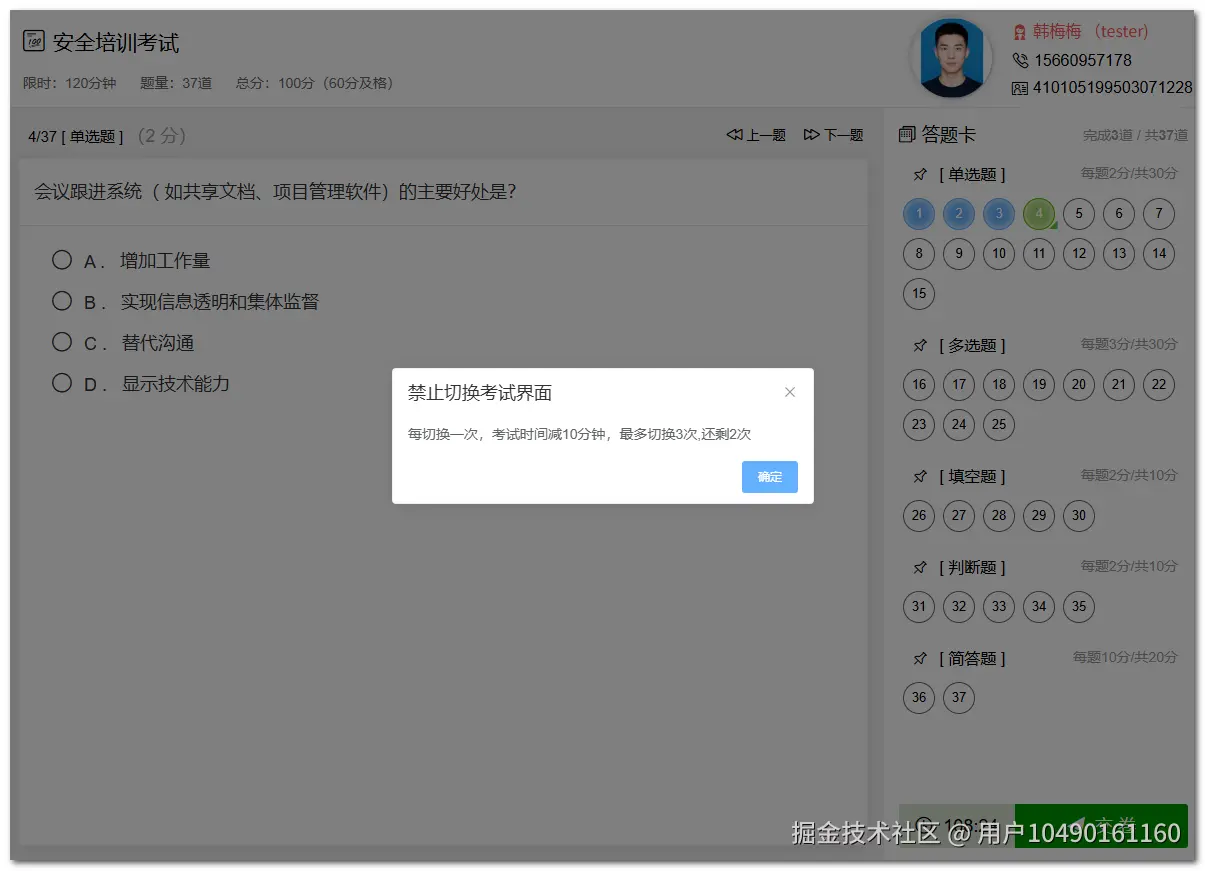Click the pin icon beside [填空题] section
Viewport: 1205px width, 871px height.
point(919,477)
